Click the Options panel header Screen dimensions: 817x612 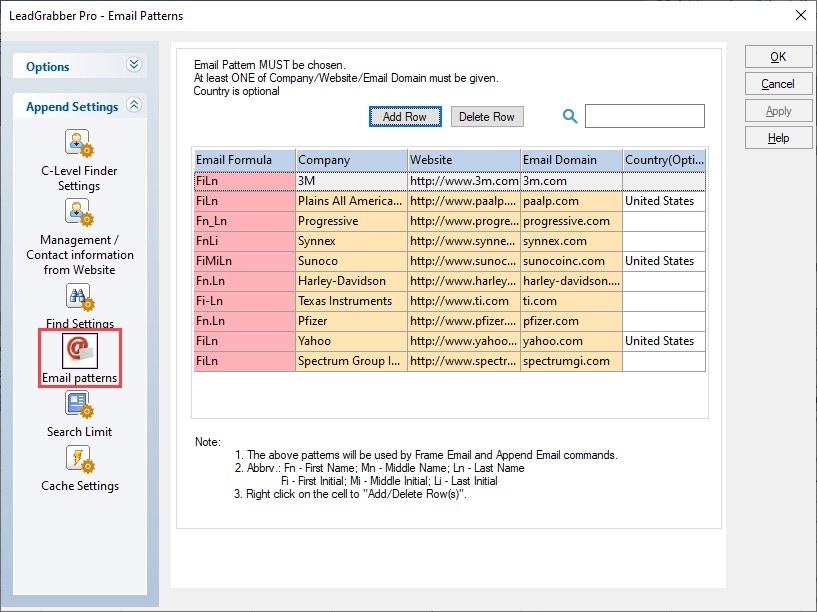tap(80, 66)
